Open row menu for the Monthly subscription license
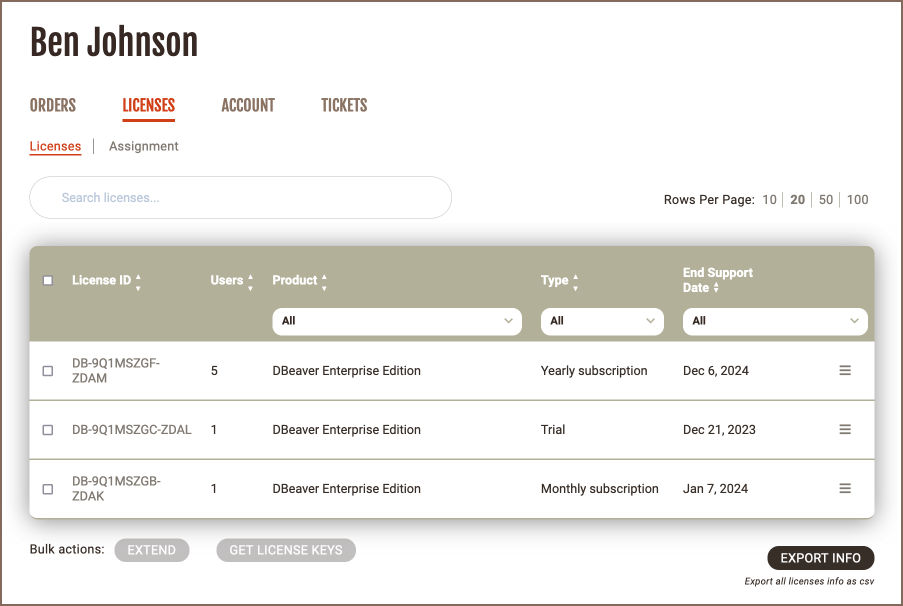 [845, 488]
